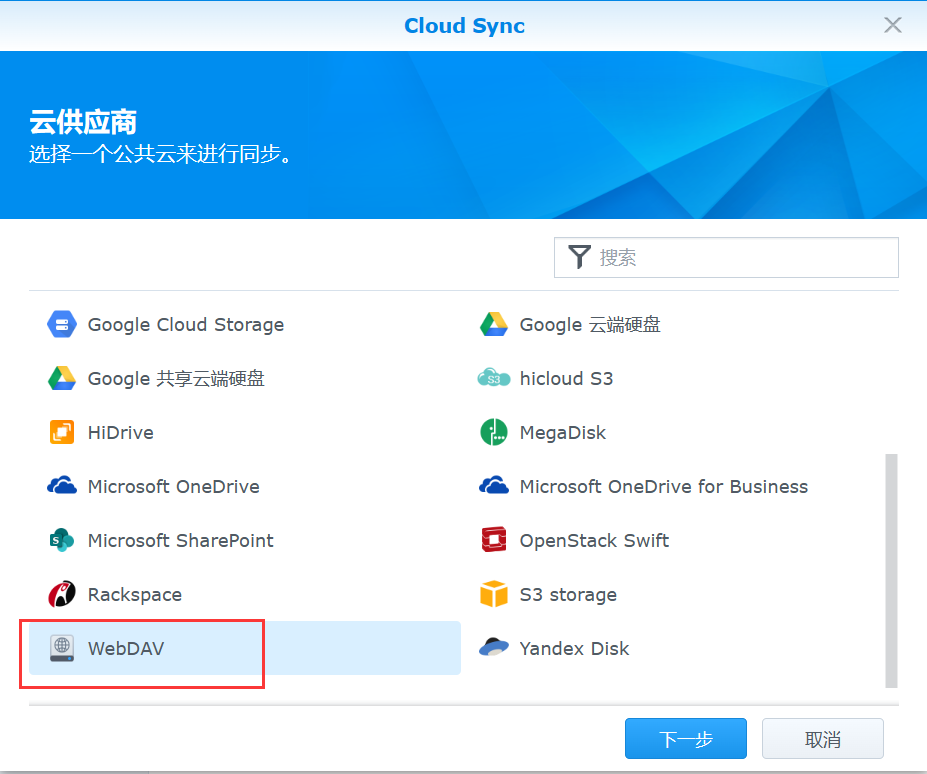This screenshot has height=774, width=927.
Task: Select the Rackspace icon
Action: coord(62,594)
